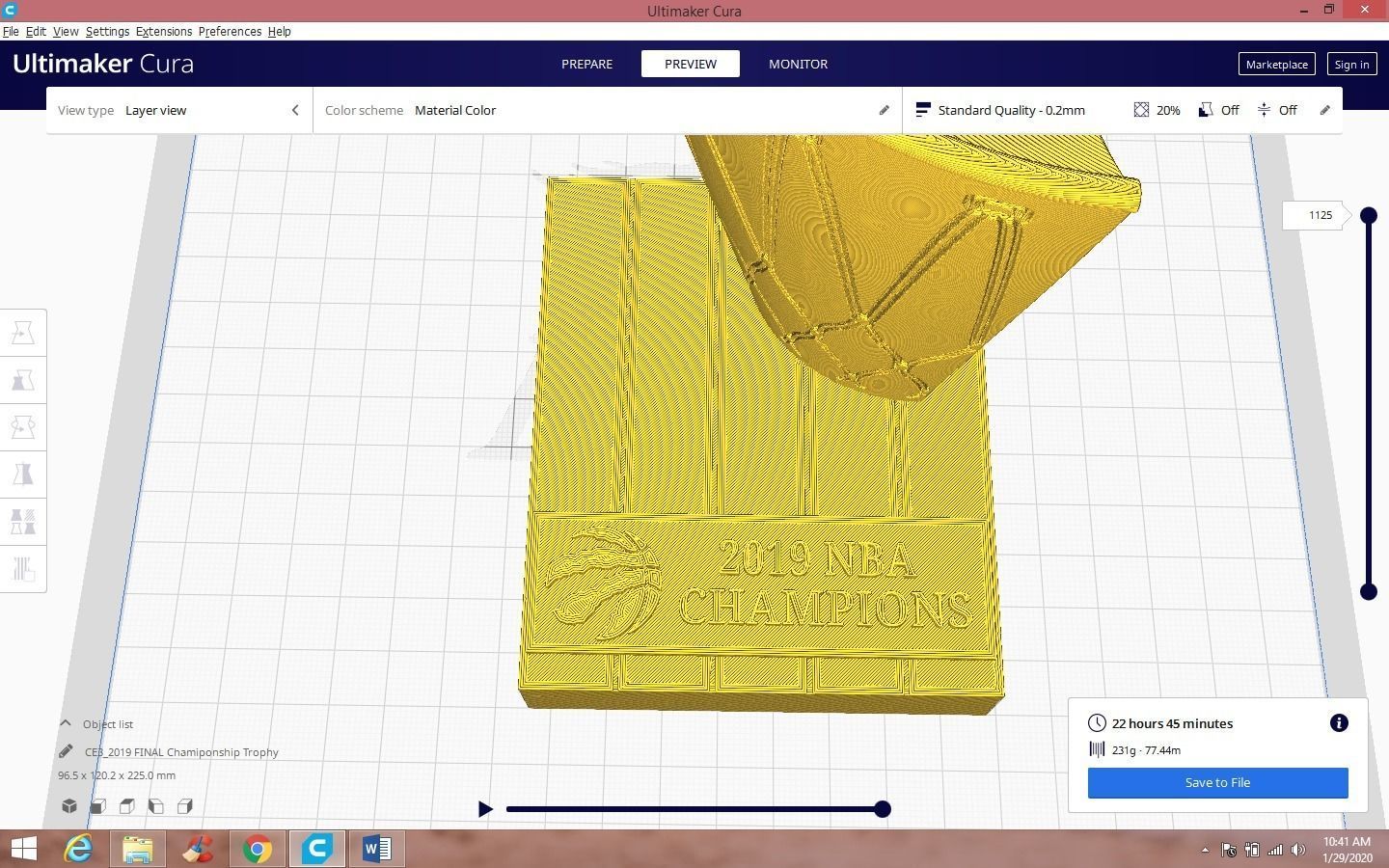Edit color scheme with pencil icon
The image size is (1389, 868).
(x=884, y=110)
